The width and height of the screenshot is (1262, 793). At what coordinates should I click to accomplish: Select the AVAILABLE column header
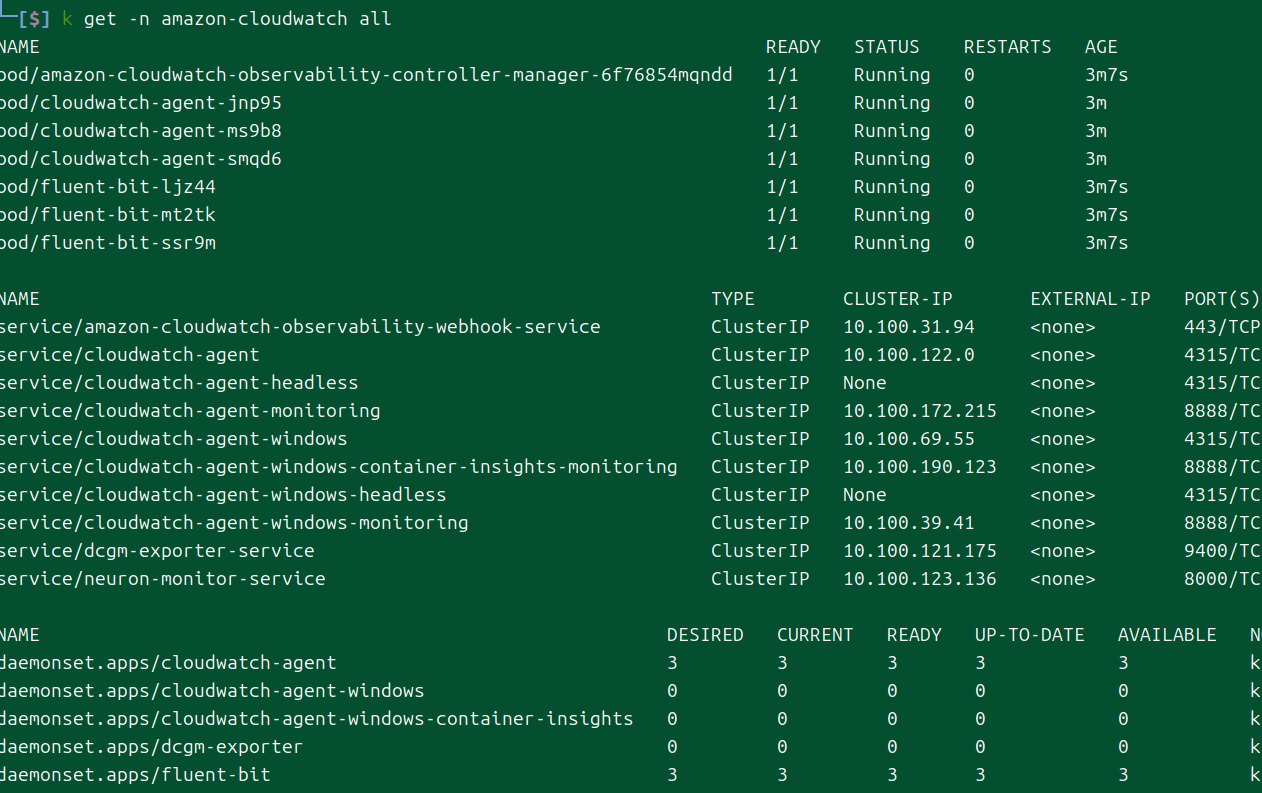[1167, 635]
